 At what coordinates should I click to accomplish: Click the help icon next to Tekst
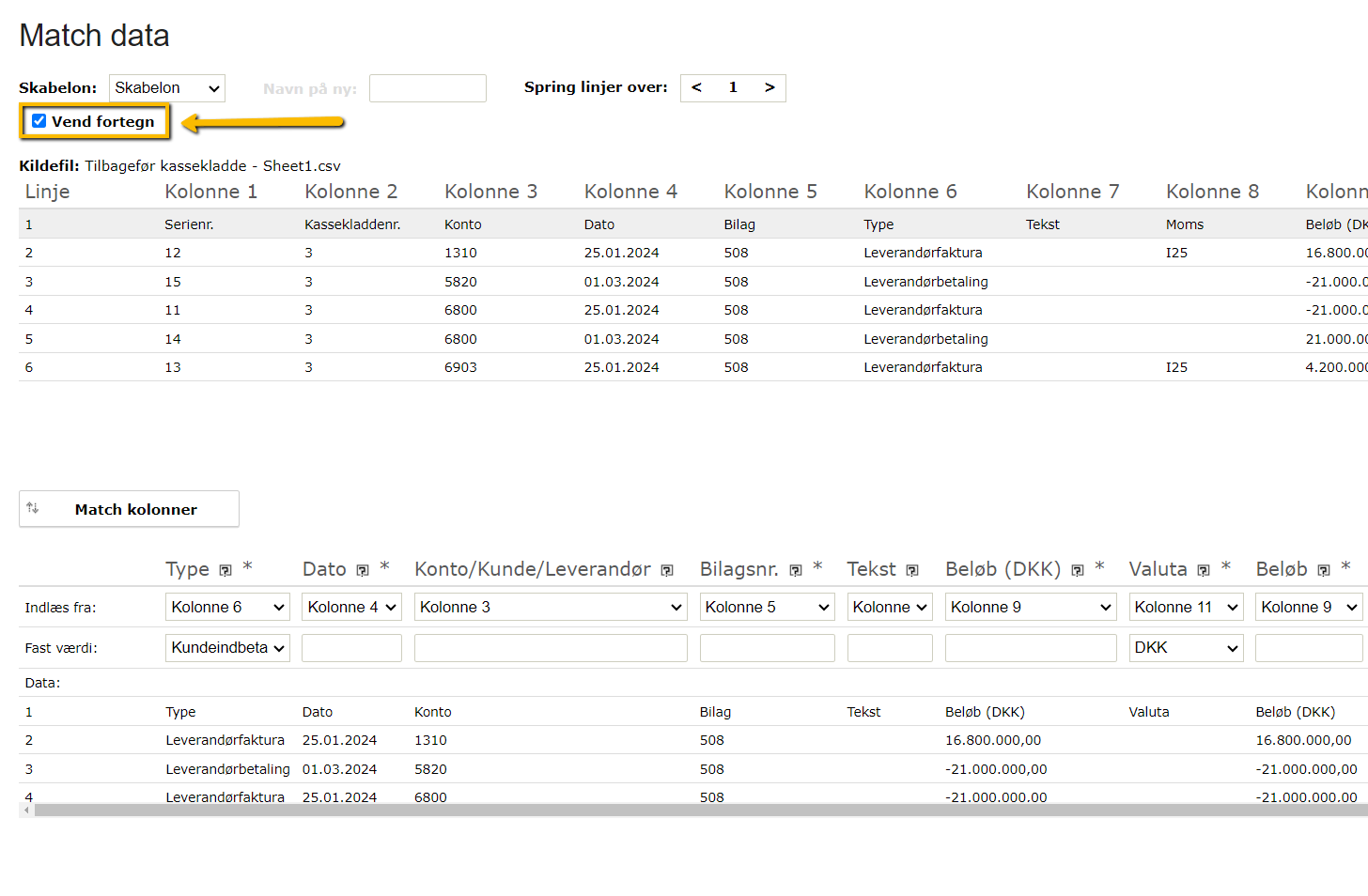coord(912,570)
